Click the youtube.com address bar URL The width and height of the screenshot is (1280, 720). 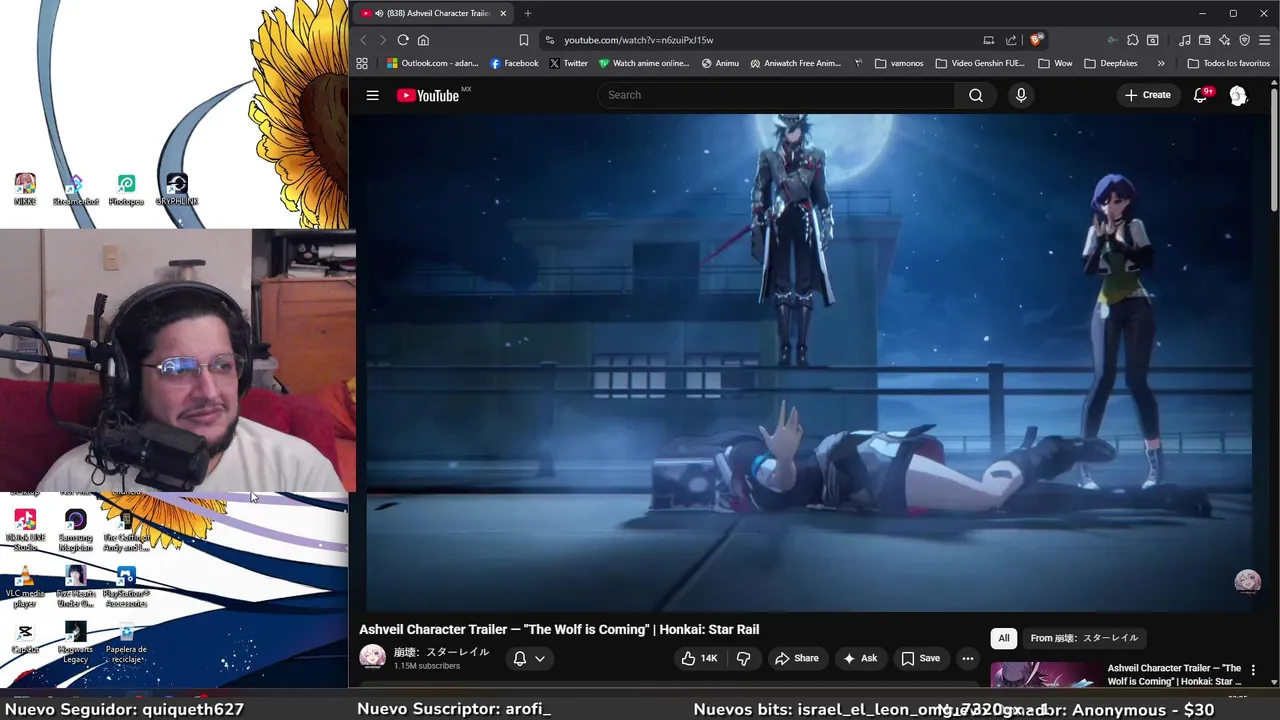(638, 40)
